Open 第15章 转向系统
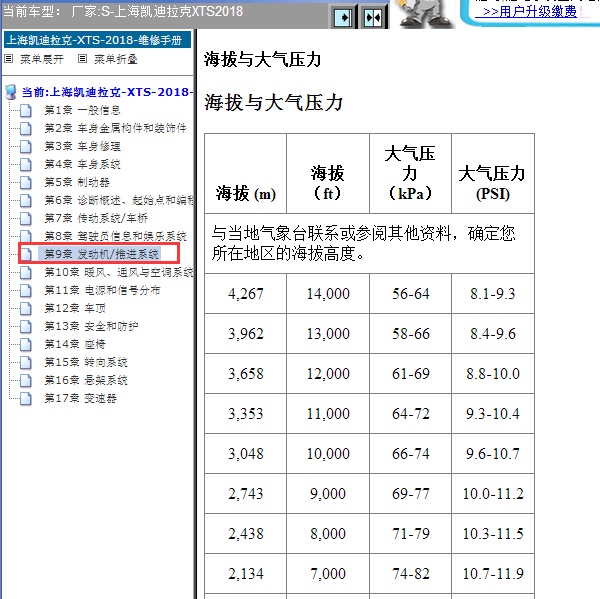 [86, 362]
